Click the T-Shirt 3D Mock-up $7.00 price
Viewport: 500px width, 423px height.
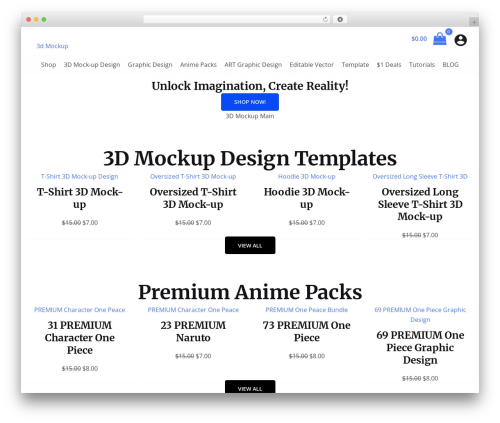90,223
